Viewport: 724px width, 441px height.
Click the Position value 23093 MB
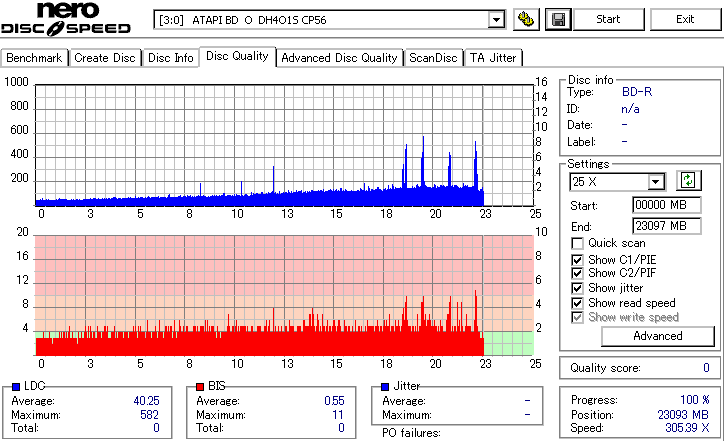point(683,415)
